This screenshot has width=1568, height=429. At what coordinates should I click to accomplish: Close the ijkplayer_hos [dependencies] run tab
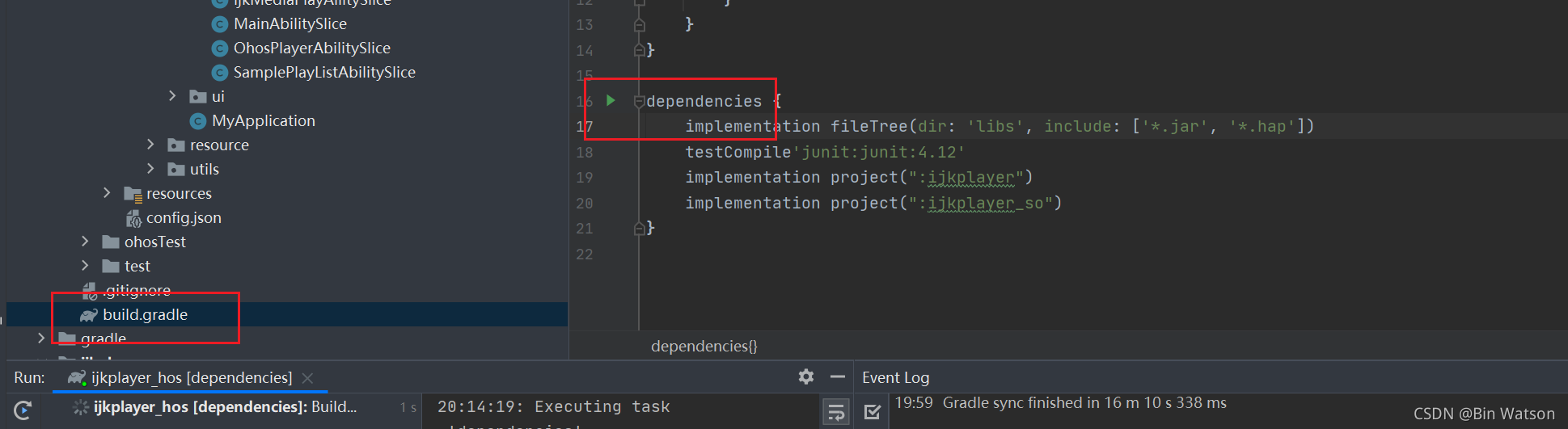[x=307, y=378]
